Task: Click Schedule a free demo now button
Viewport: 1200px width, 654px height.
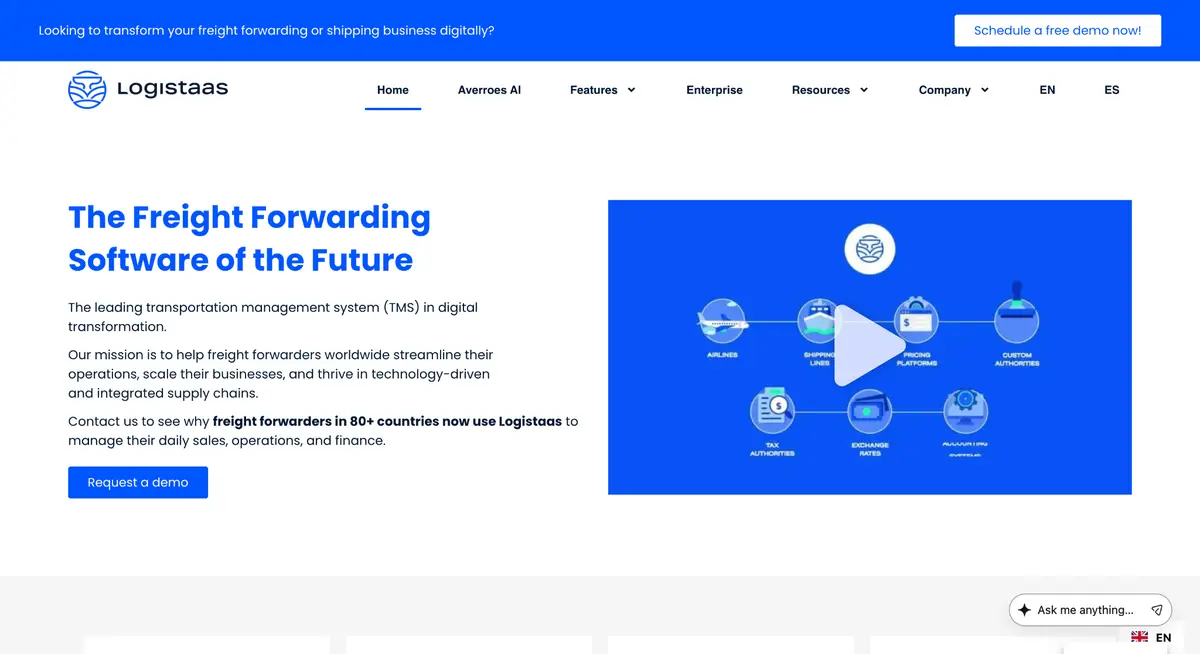Action: (1058, 30)
